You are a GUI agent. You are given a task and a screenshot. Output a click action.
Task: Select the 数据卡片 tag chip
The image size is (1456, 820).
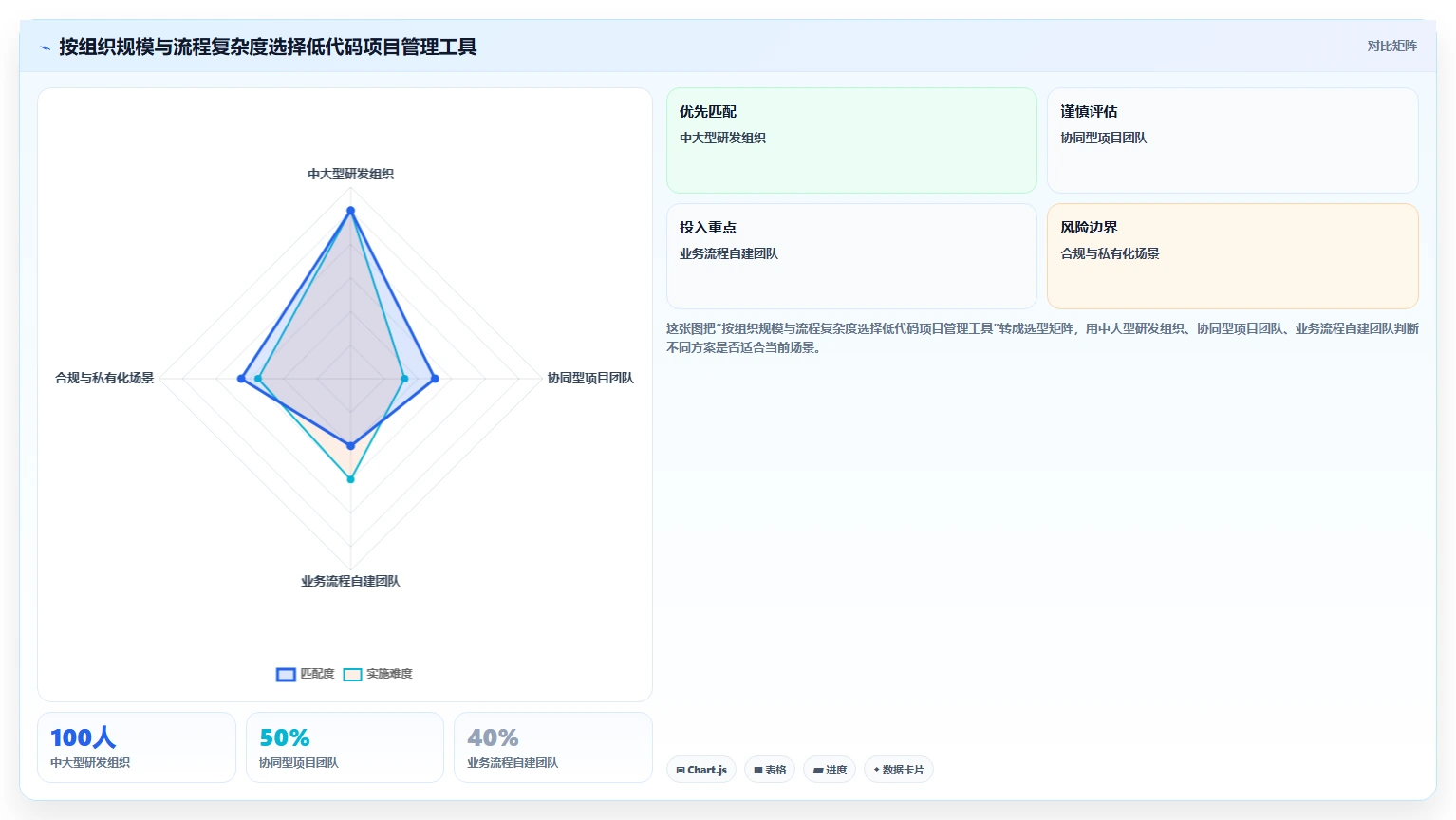tap(899, 770)
